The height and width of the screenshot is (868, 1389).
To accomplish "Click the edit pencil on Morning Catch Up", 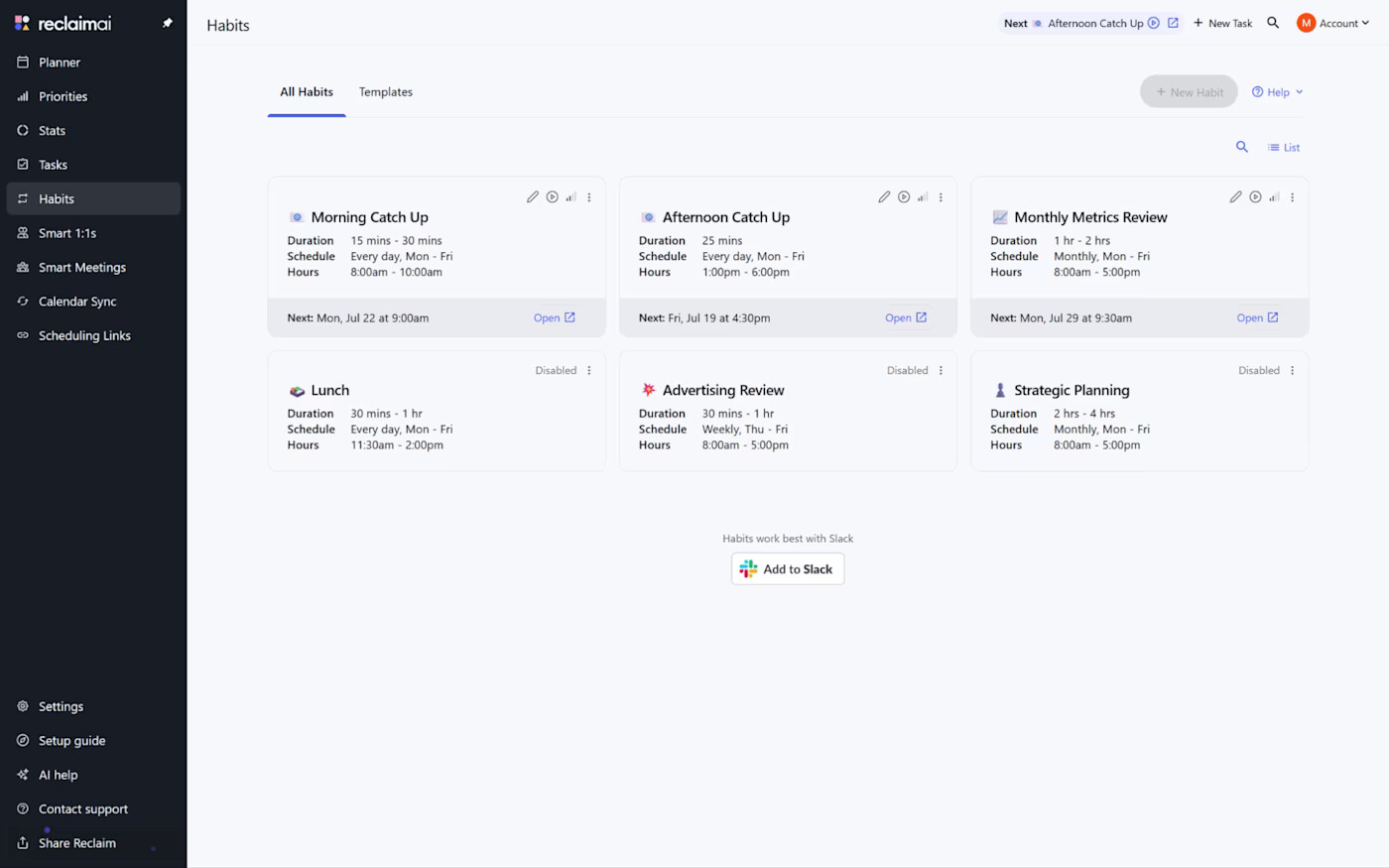I will (x=533, y=197).
